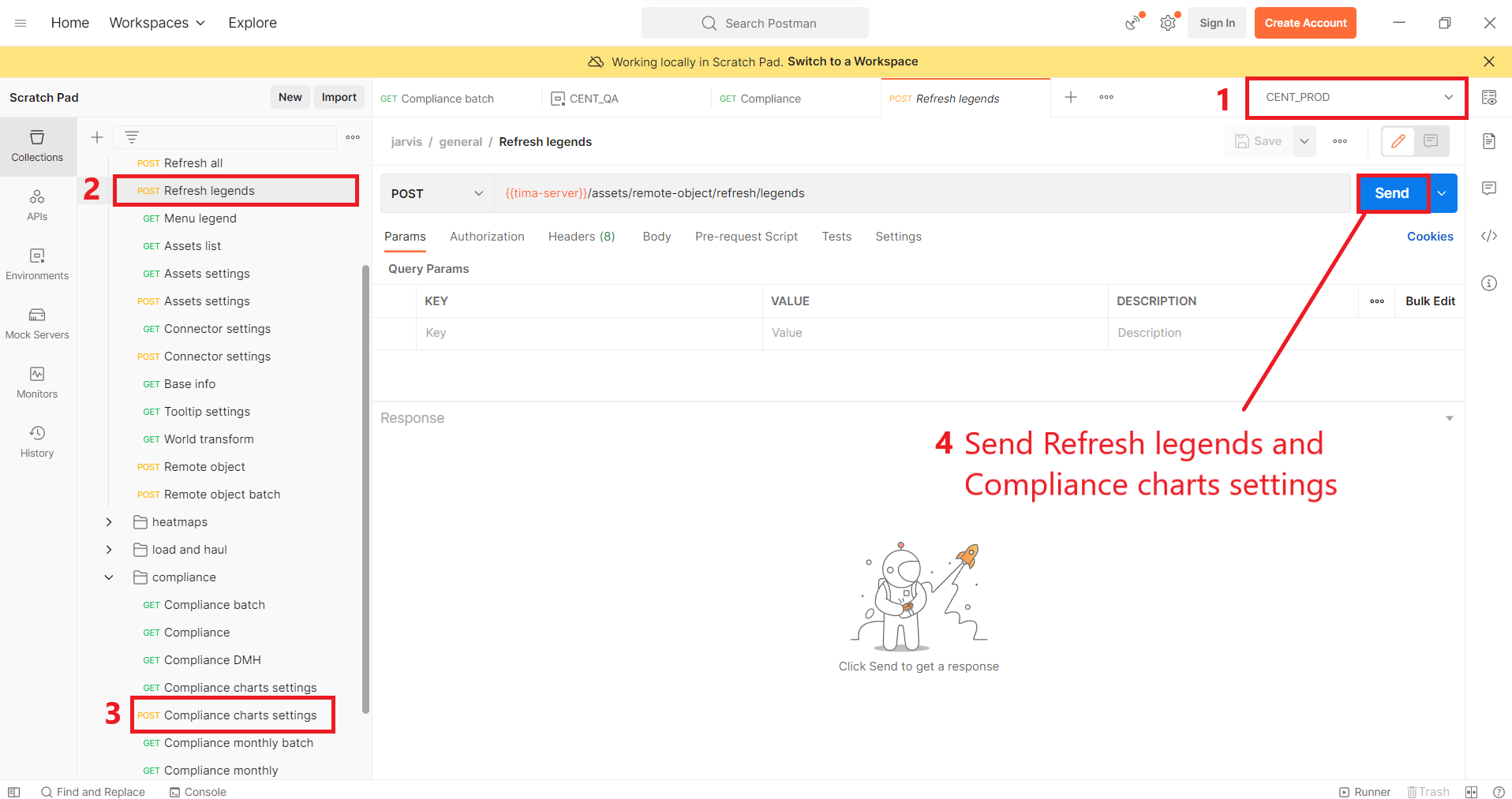Expand the heatmaps folder
This screenshot has width=1512, height=799.
point(109,522)
